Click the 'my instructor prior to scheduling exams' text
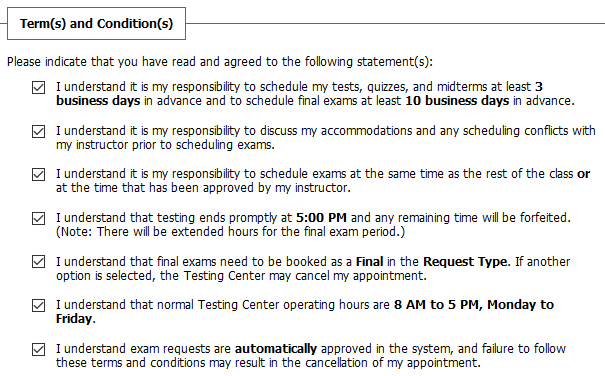The width and height of the screenshot is (605, 376). pos(165,145)
